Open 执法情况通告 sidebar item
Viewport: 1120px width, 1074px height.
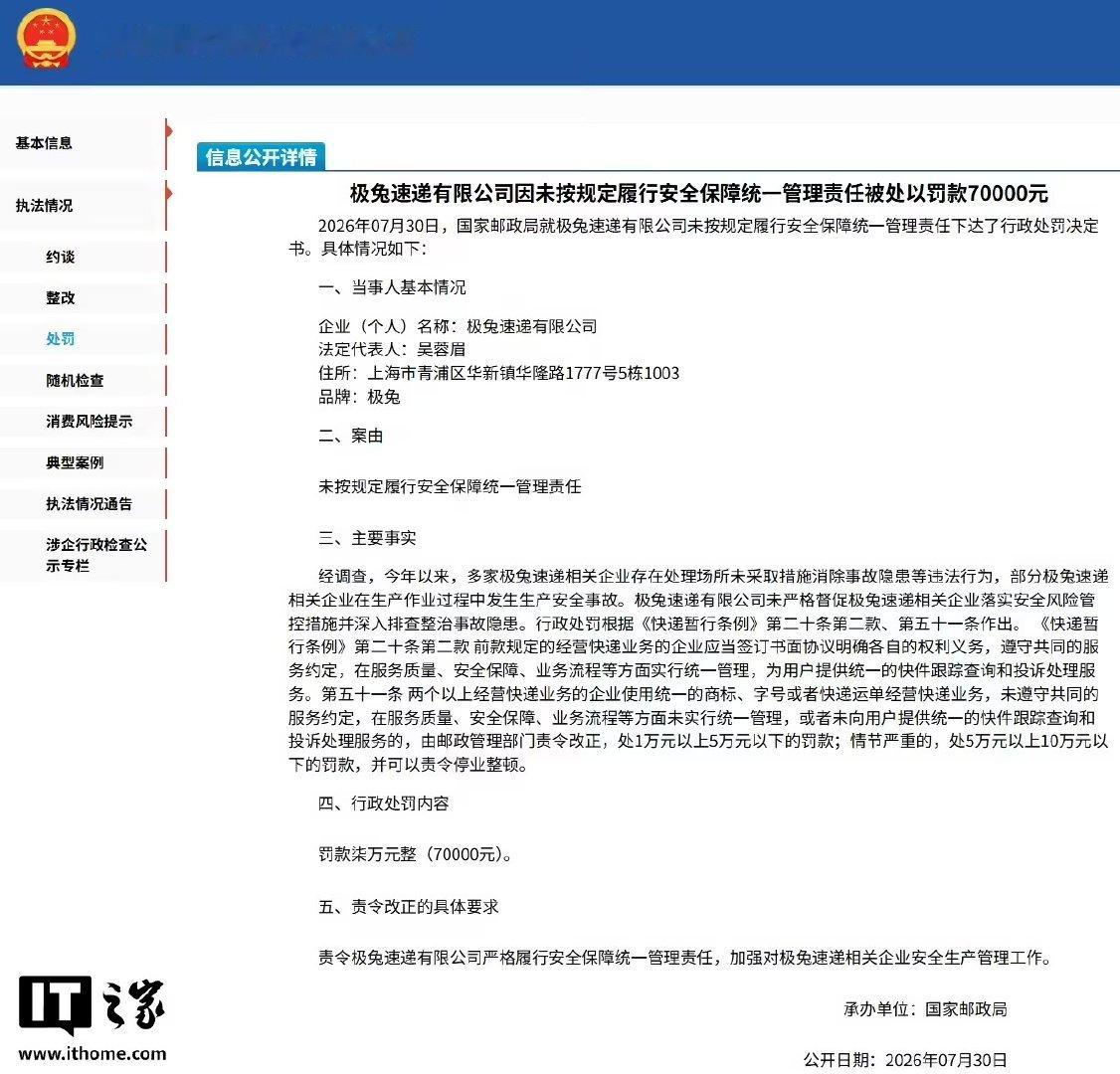click(90, 504)
